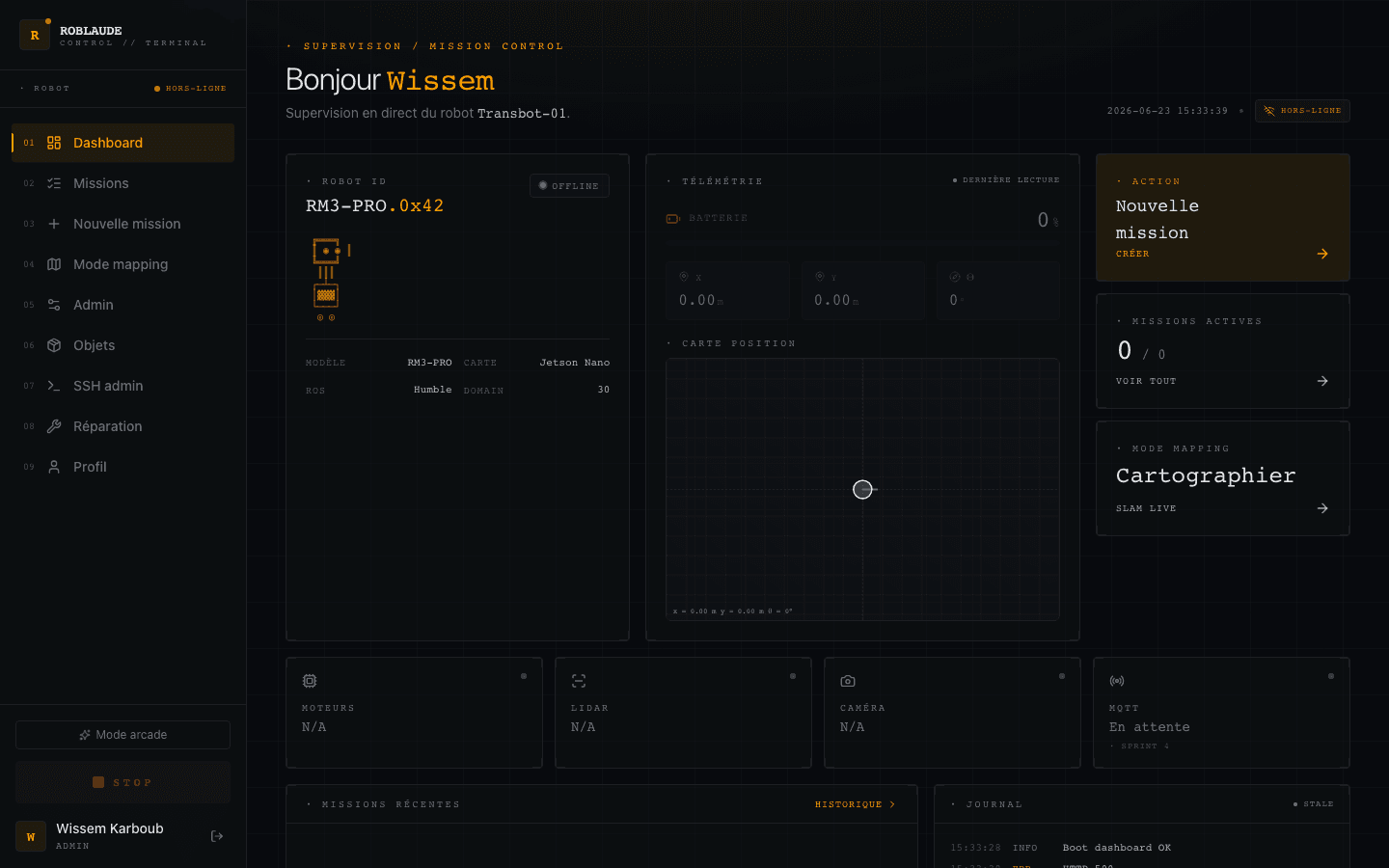Click MQTT card status dot

(1331, 676)
